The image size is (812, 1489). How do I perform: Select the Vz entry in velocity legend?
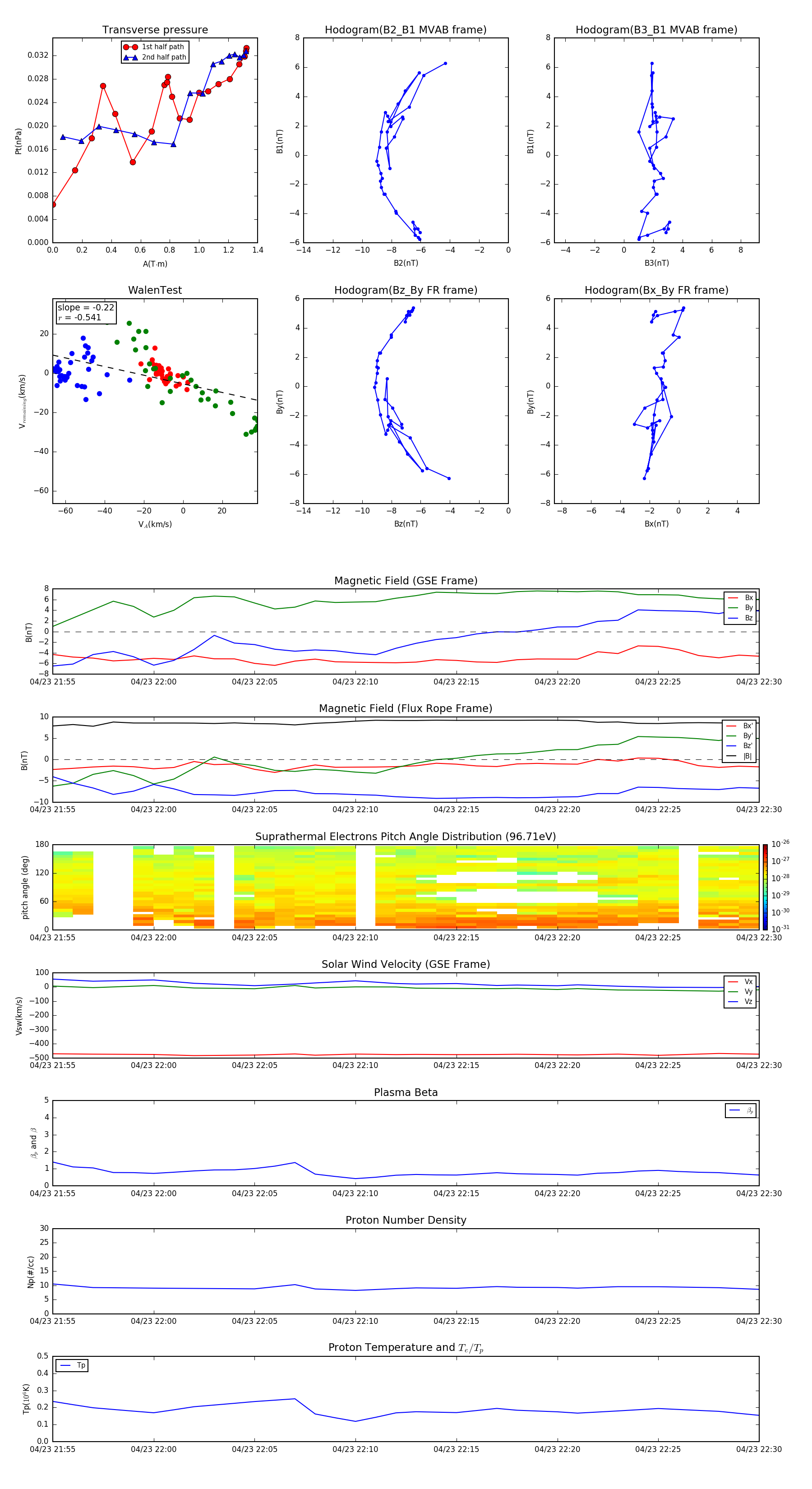[x=740, y=1002]
